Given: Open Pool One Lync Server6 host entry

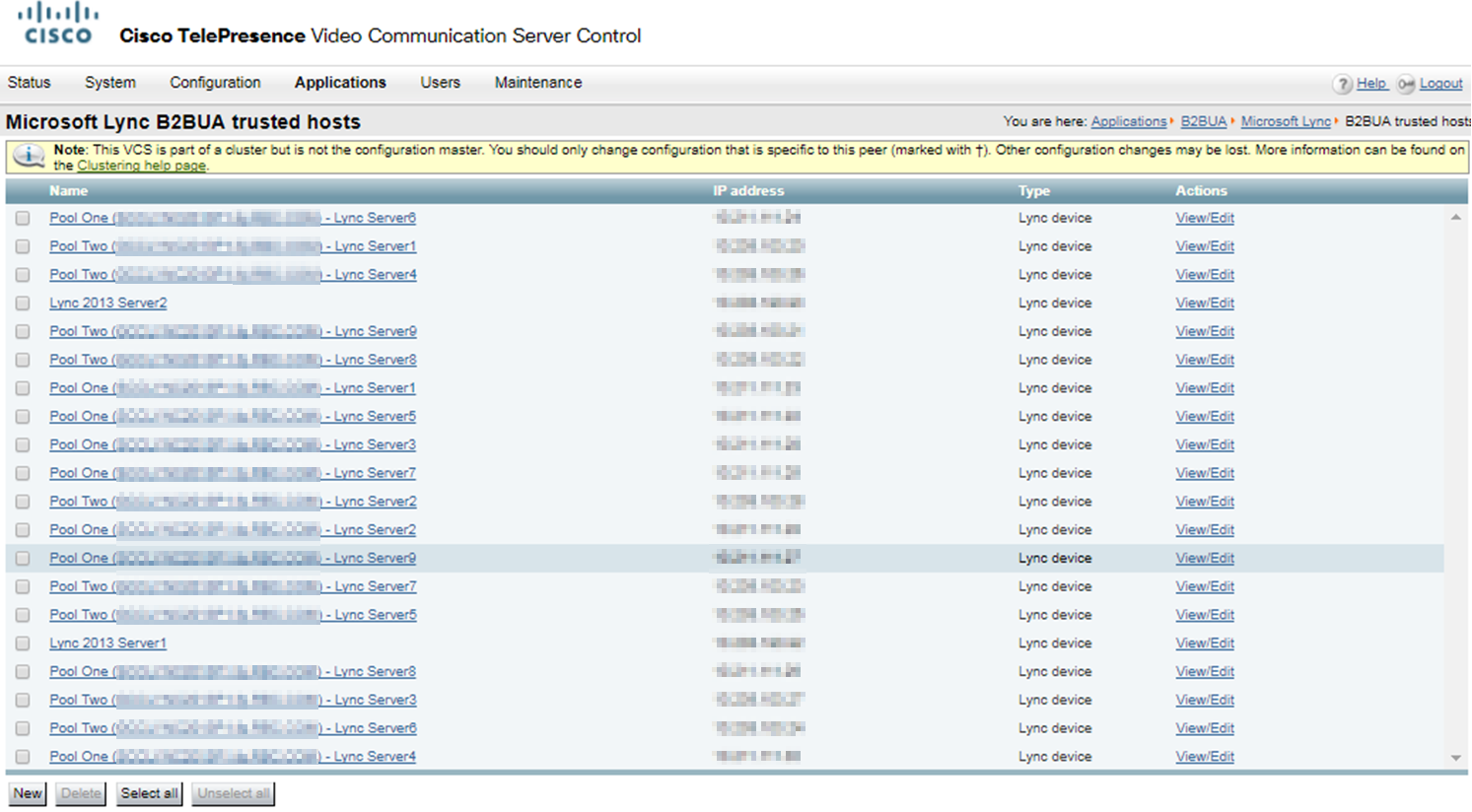Looking at the screenshot, I should [233, 218].
